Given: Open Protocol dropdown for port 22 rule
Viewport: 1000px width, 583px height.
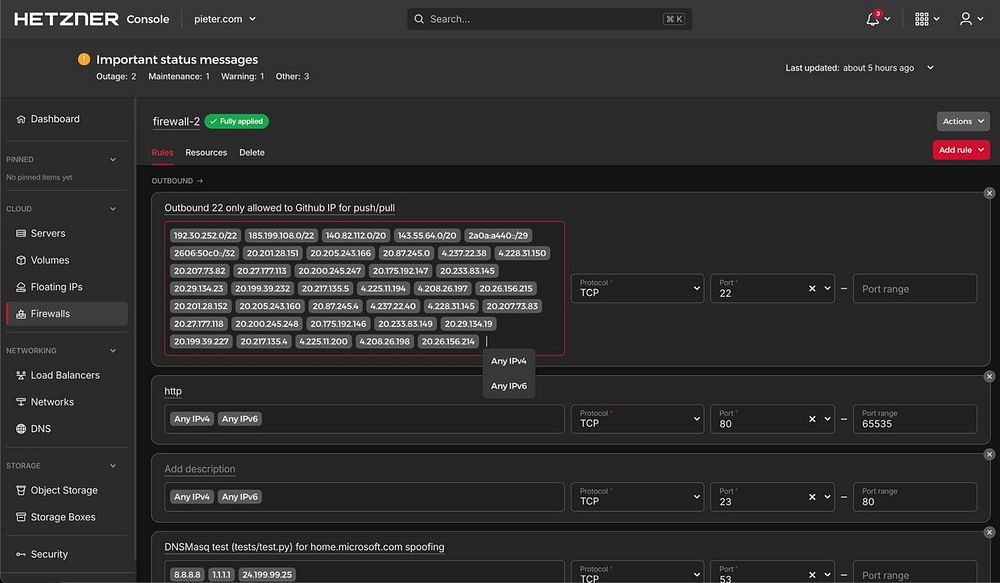Looking at the screenshot, I should 637,288.
